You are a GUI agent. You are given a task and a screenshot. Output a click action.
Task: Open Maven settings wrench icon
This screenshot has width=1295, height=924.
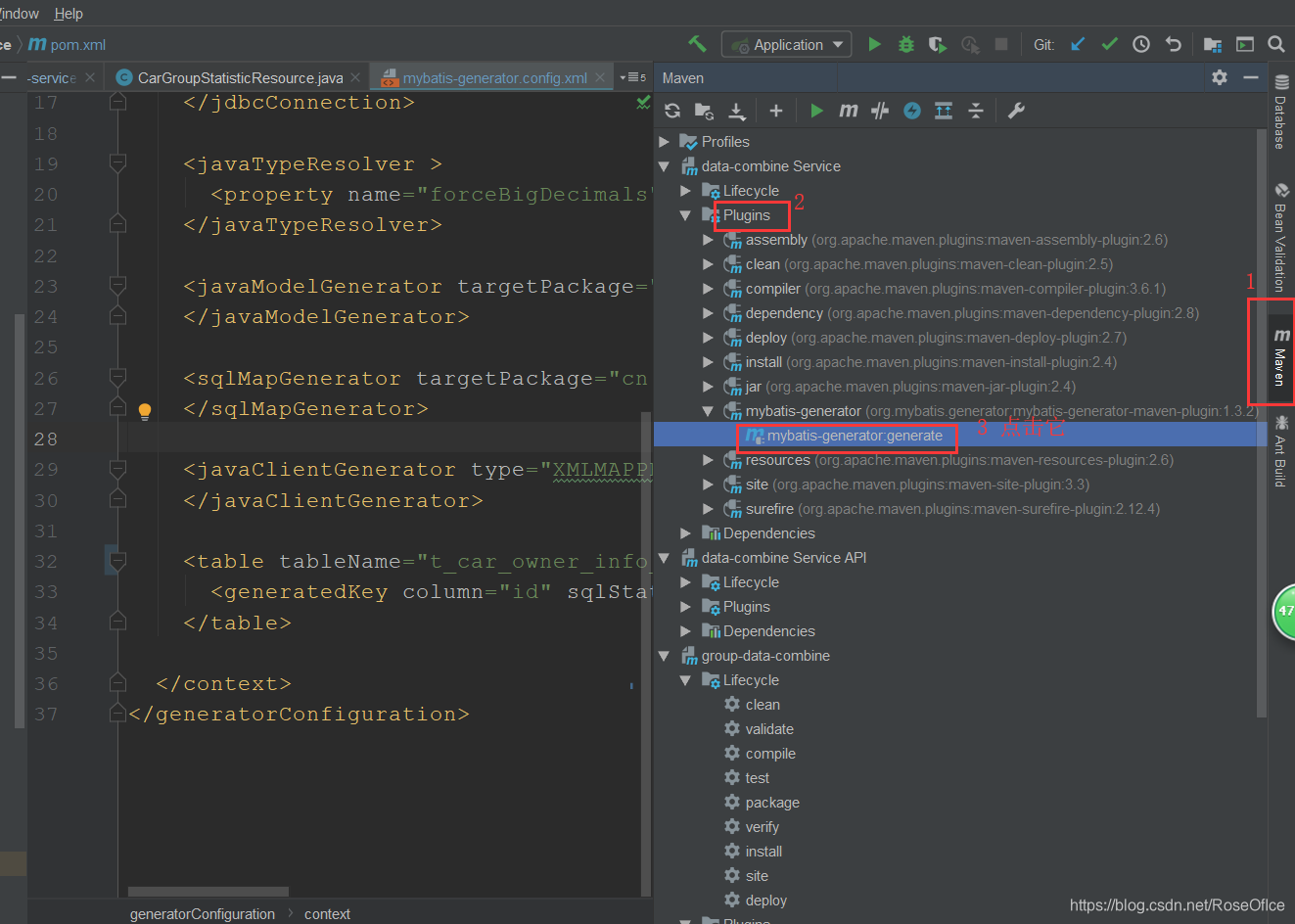pyautogui.click(x=1016, y=111)
